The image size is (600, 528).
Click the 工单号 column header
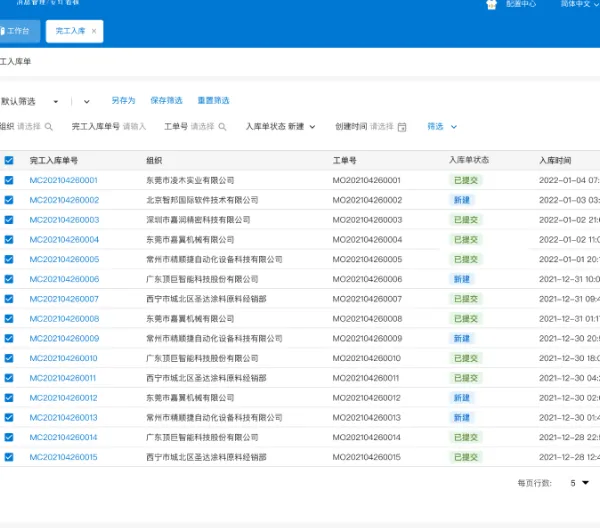tap(344, 161)
